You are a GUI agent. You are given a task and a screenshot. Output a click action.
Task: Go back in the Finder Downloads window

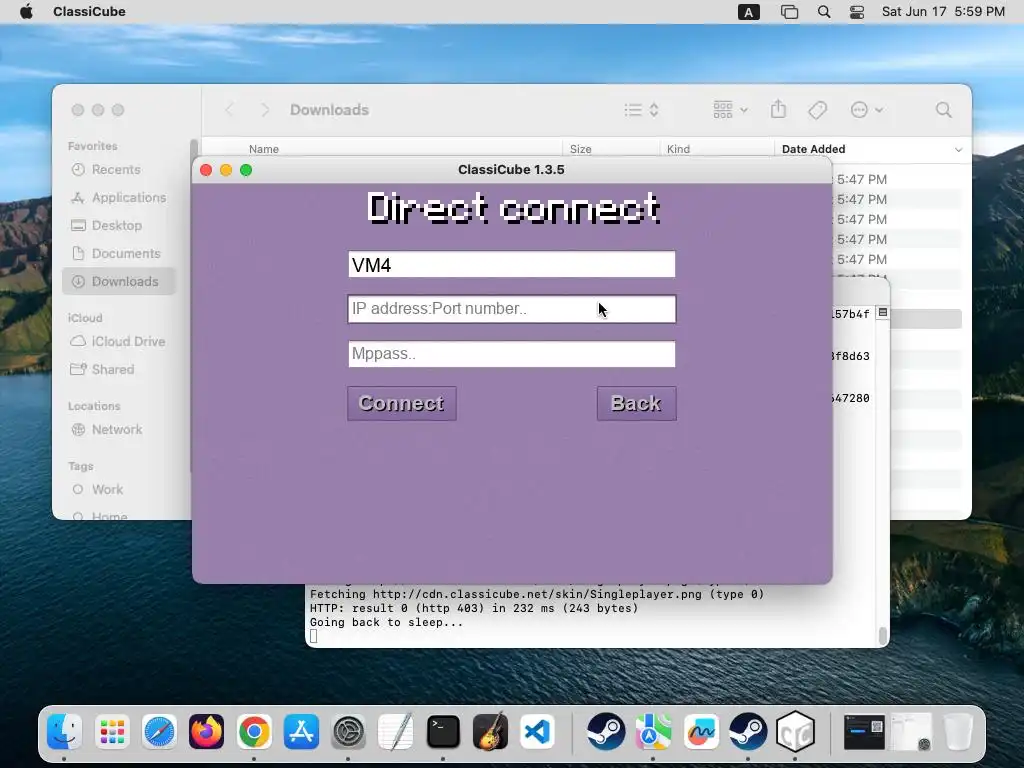229,110
